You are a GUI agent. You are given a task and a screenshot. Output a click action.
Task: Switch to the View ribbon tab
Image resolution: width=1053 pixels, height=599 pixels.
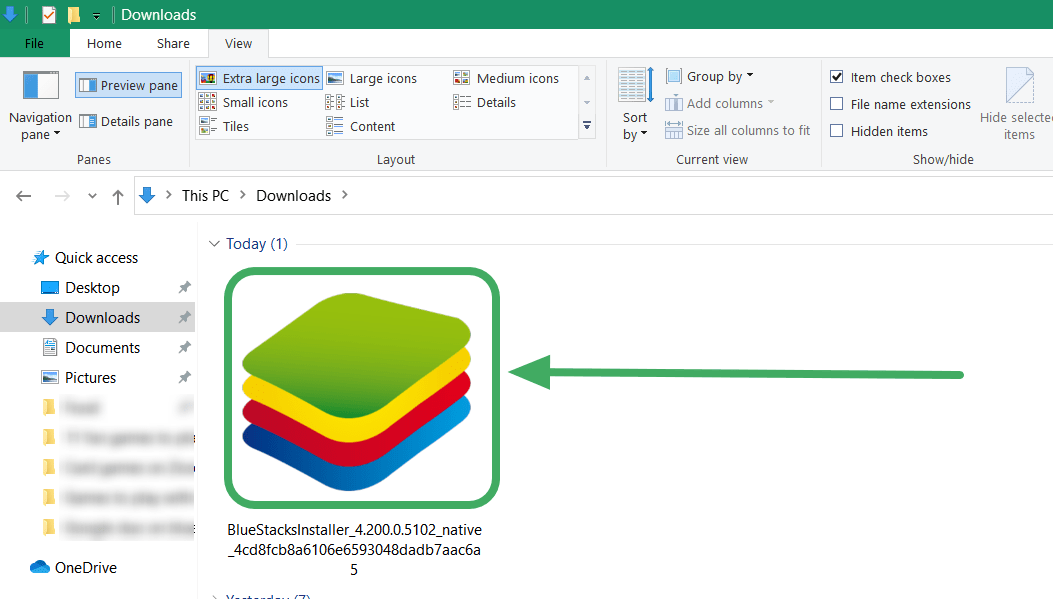click(x=238, y=44)
